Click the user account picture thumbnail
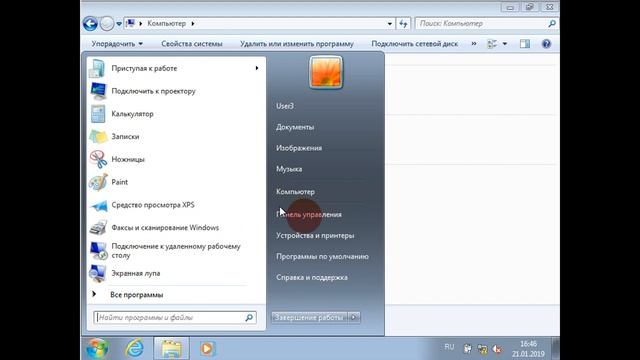The width and height of the screenshot is (640, 360). pyautogui.click(x=326, y=73)
